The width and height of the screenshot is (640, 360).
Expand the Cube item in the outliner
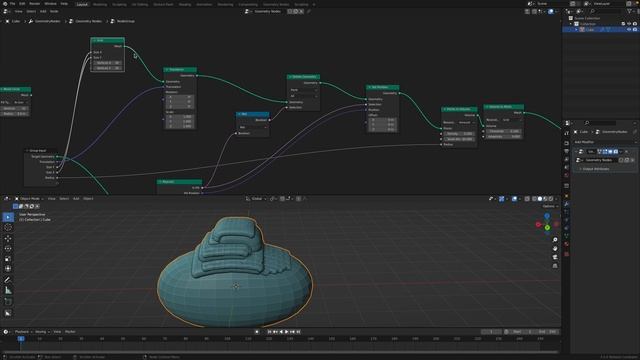tap(576, 29)
